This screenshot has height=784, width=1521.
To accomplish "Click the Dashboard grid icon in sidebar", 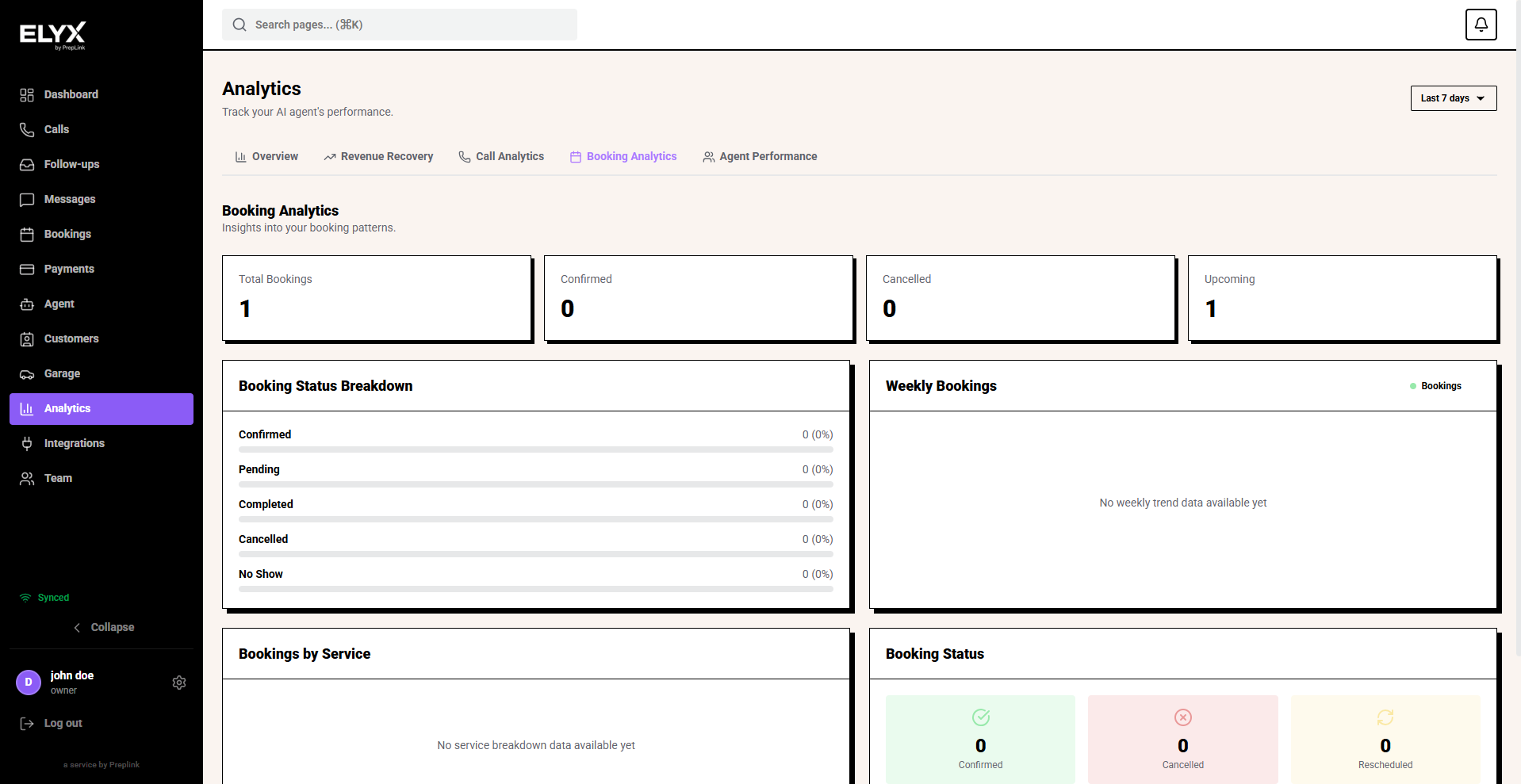I will pos(27,95).
